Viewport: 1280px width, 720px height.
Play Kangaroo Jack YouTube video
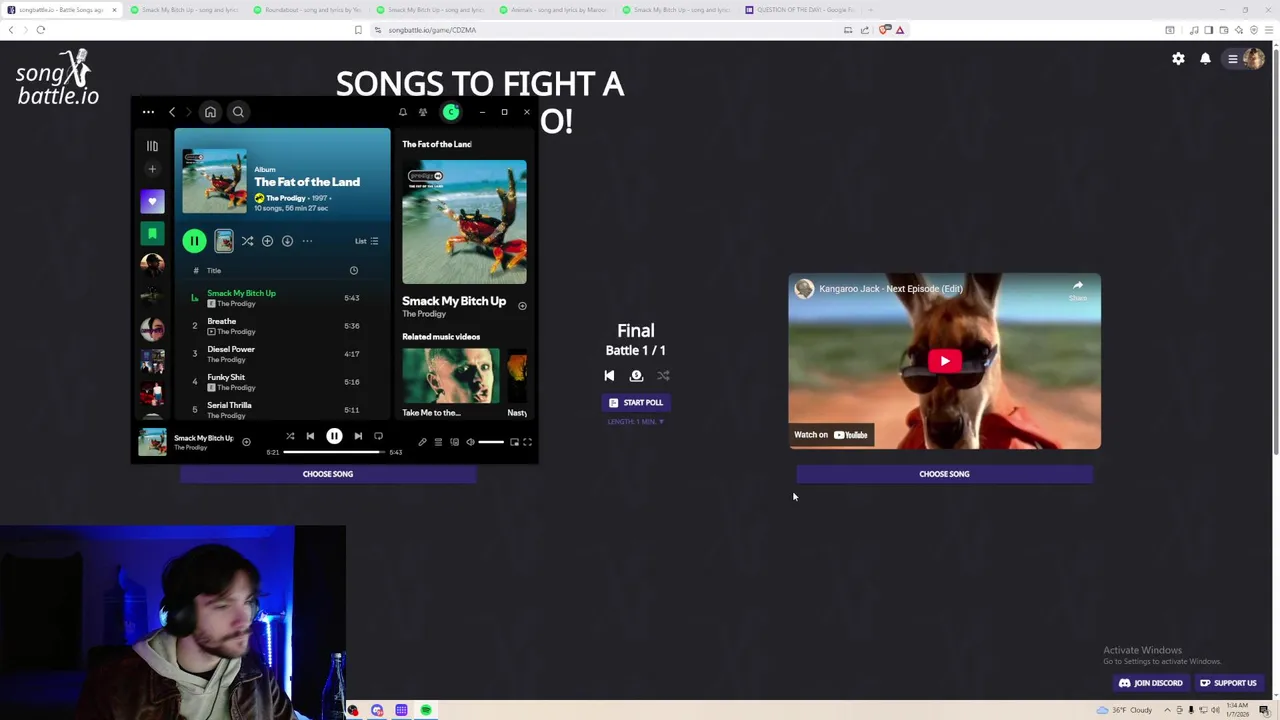[944, 361]
